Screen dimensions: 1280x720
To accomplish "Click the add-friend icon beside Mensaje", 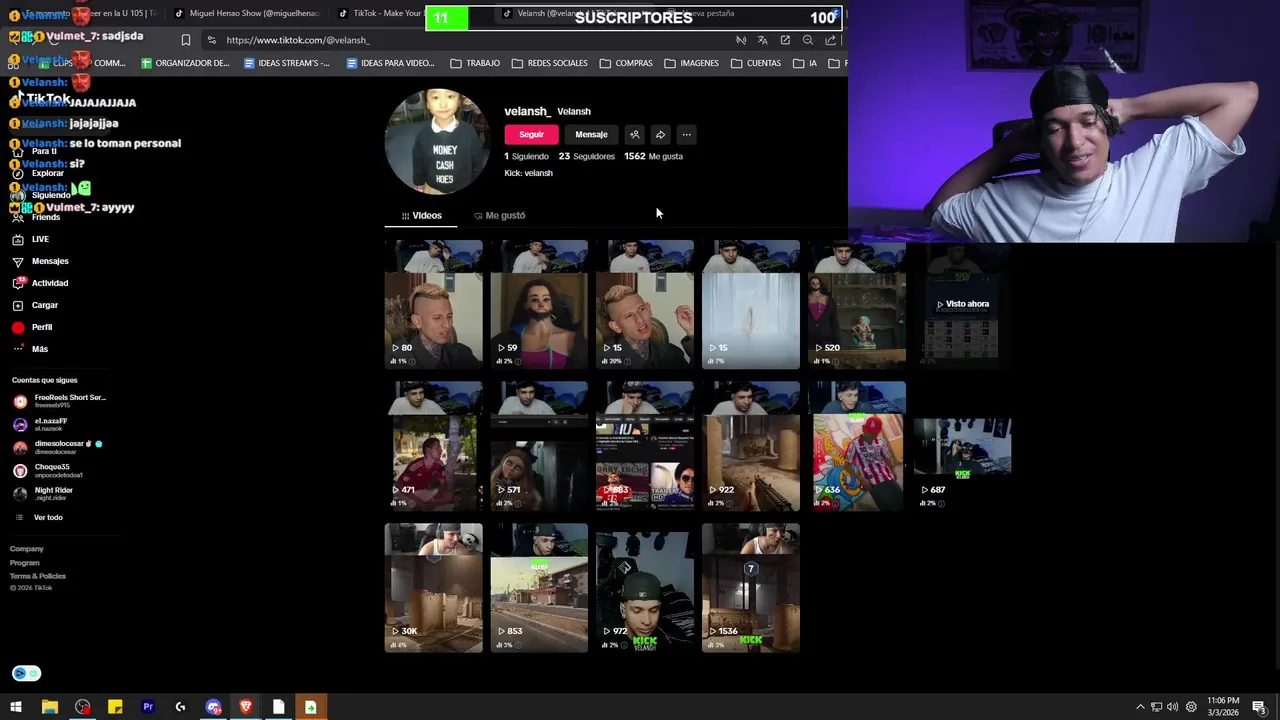I will pyautogui.click(x=634, y=134).
